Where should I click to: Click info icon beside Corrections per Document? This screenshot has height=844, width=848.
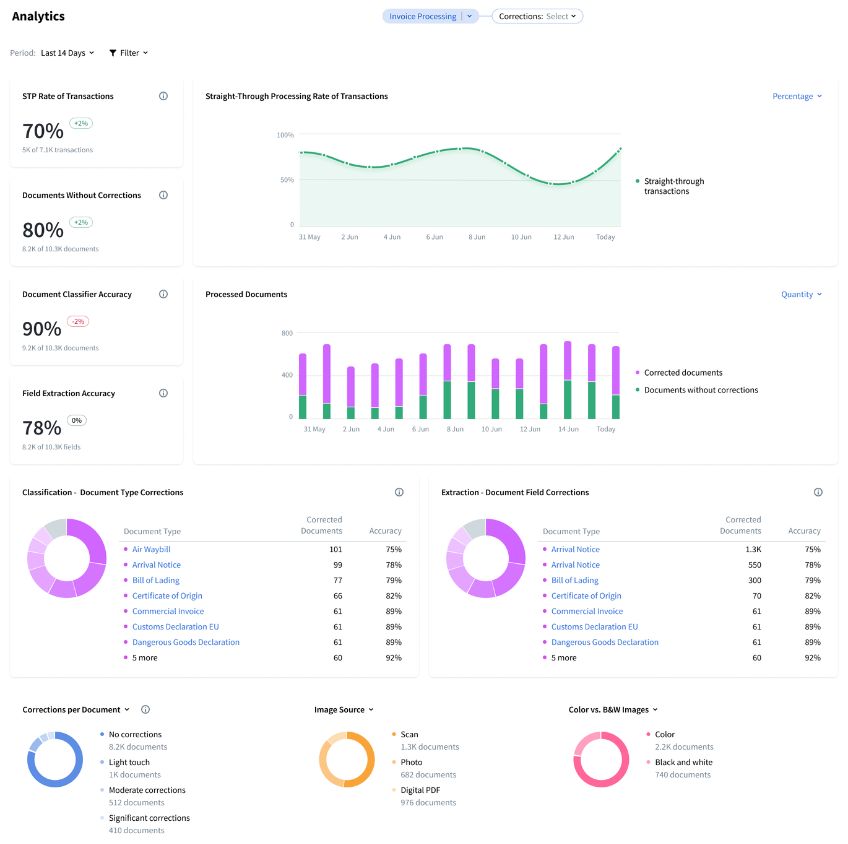pos(145,709)
